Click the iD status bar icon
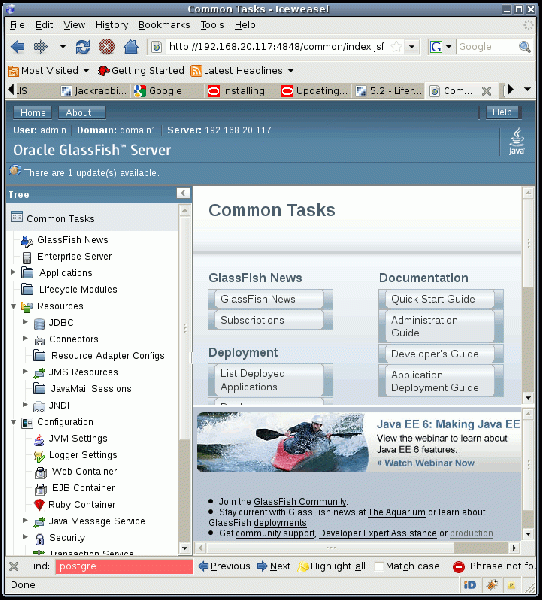The height and width of the screenshot is (600, 542). click(x=470, y=585)
